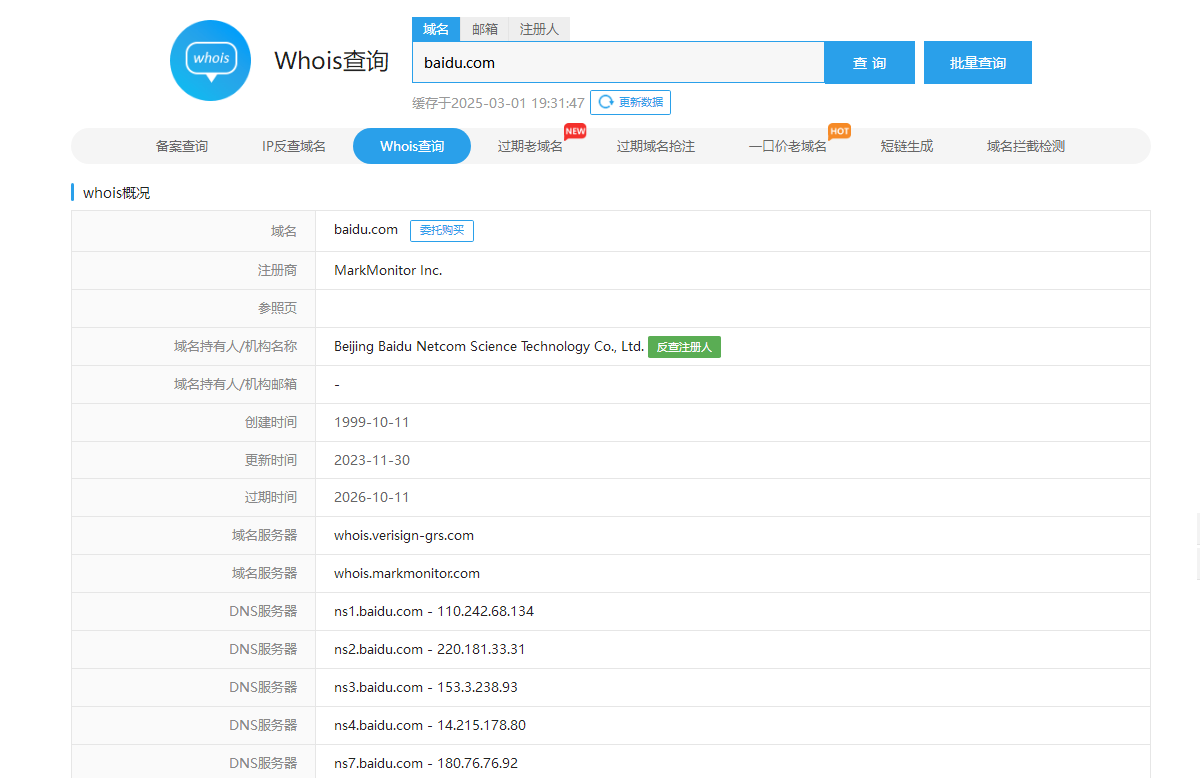
Task: Click the whois概况 section heading
Action: pos(116,192)
